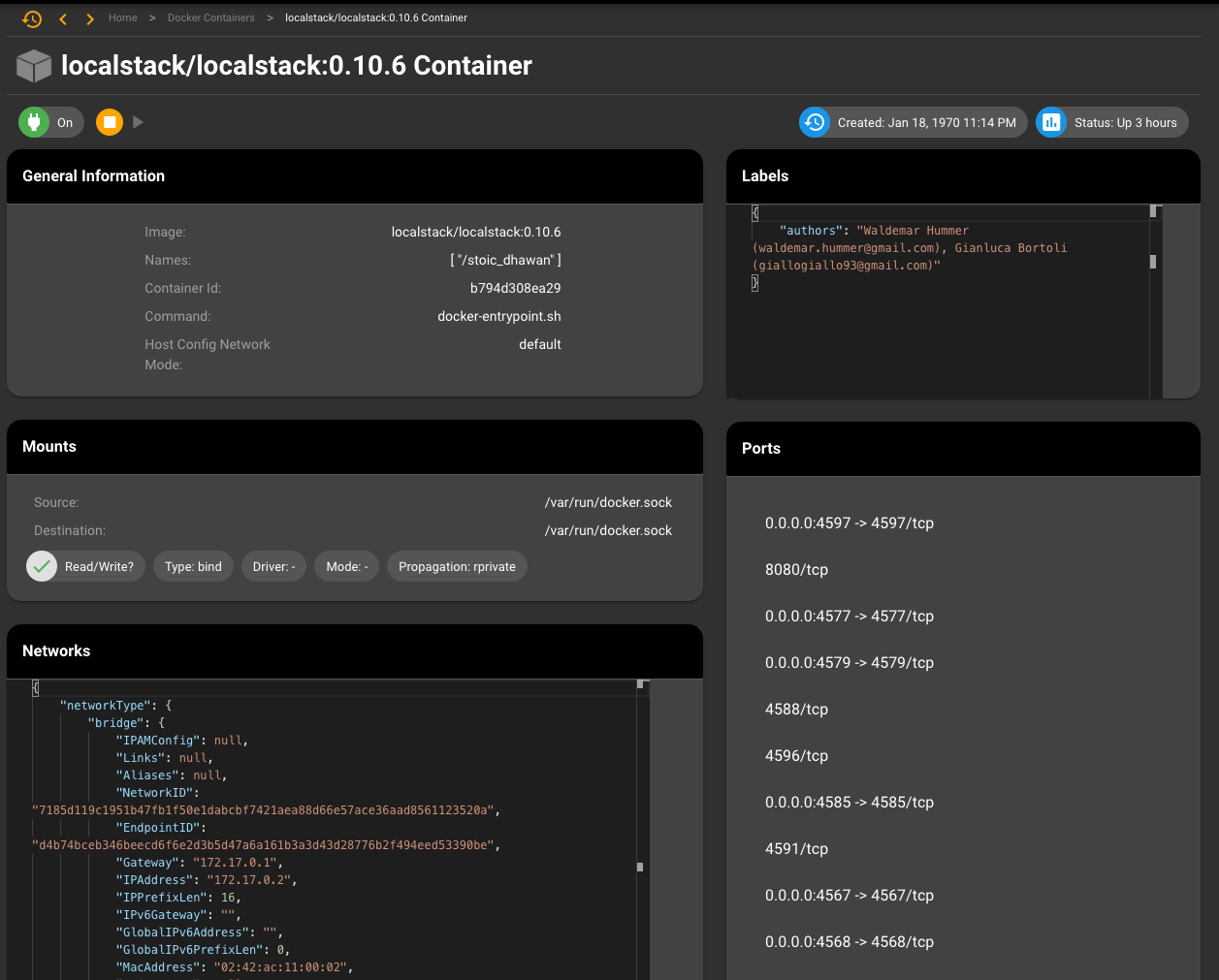Click the Driver: - chip
Viewport: 1219px width, 980px height.
[274, 566]
